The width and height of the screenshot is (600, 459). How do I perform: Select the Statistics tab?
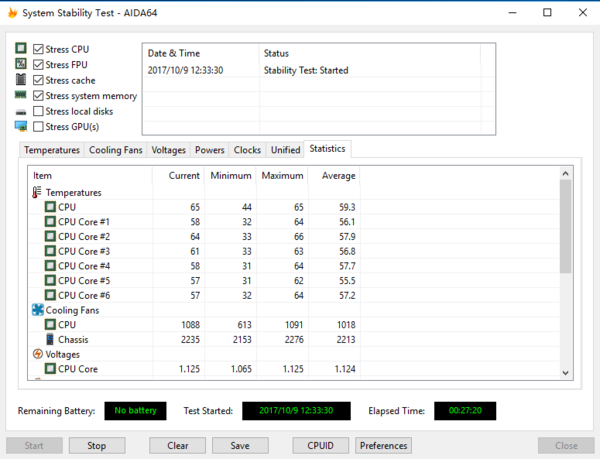tap(327, 149)
